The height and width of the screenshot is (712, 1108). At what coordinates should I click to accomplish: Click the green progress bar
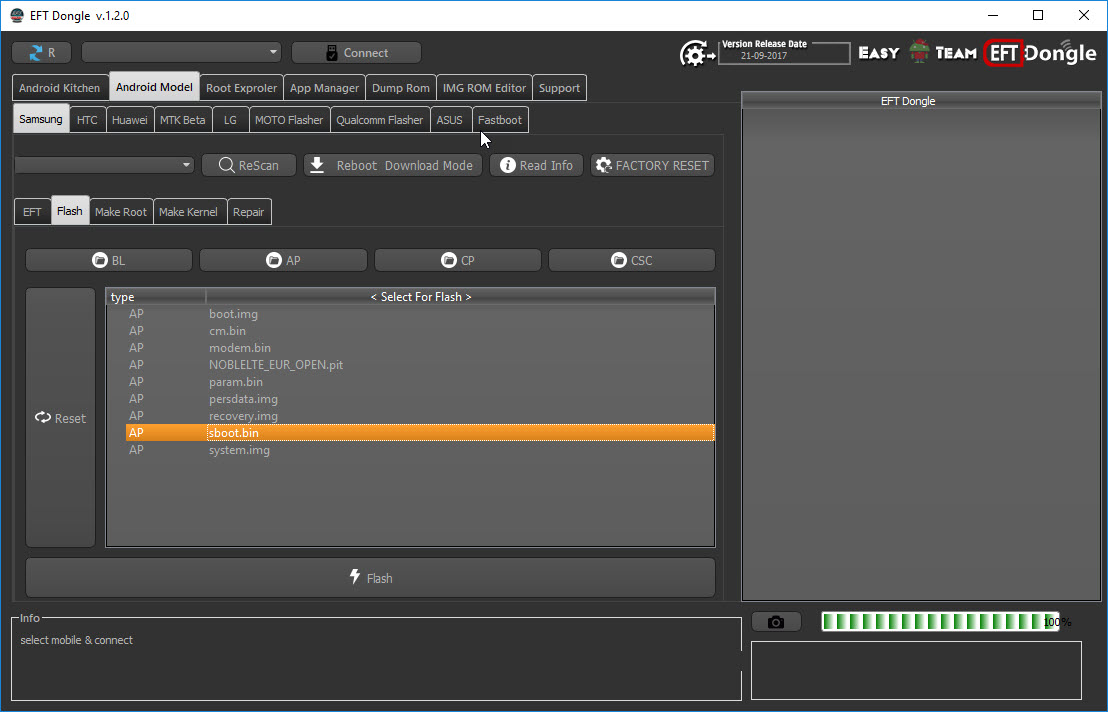[x=940, y=622]
